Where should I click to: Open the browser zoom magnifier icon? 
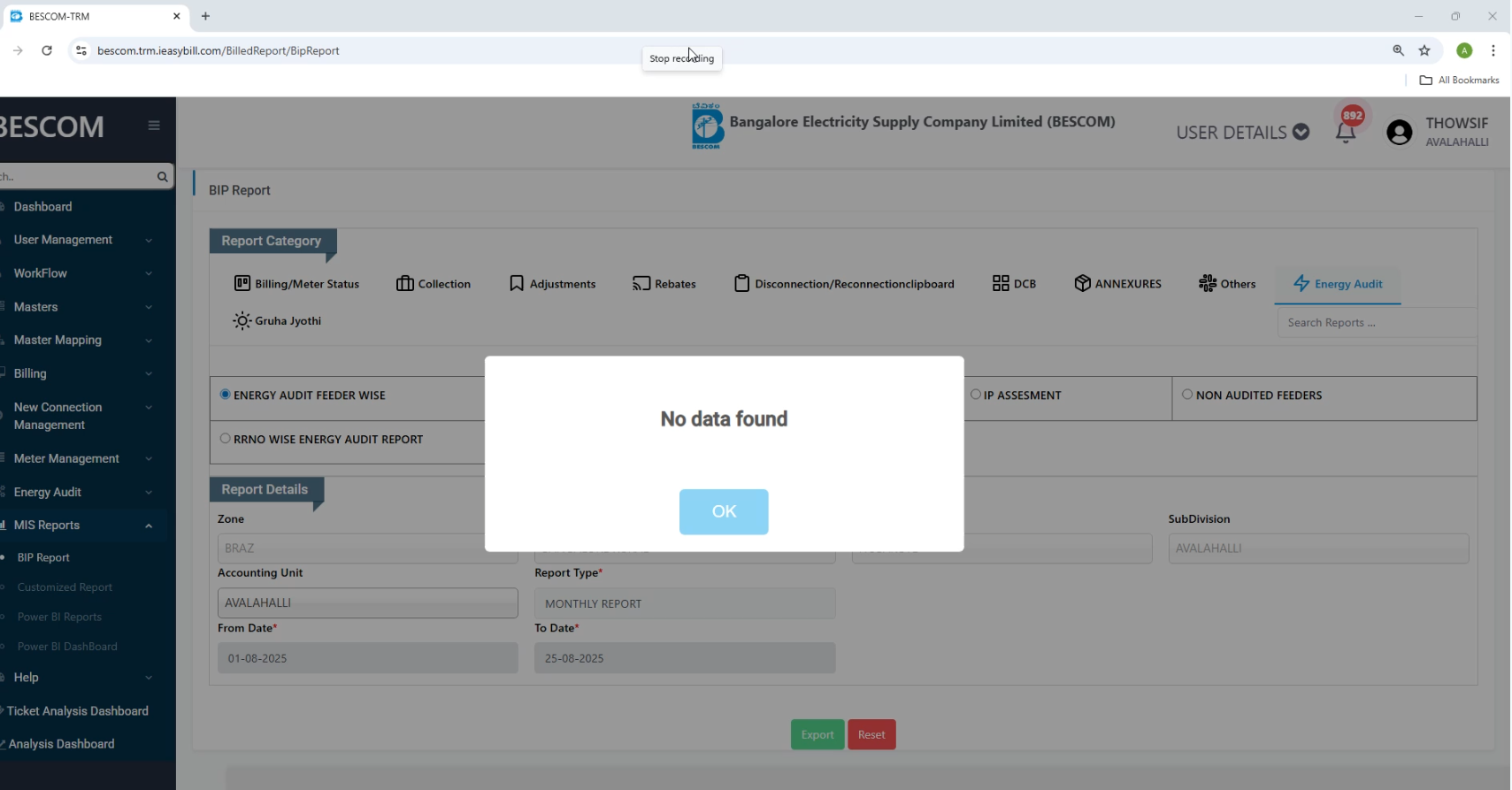click(1398, 50)
